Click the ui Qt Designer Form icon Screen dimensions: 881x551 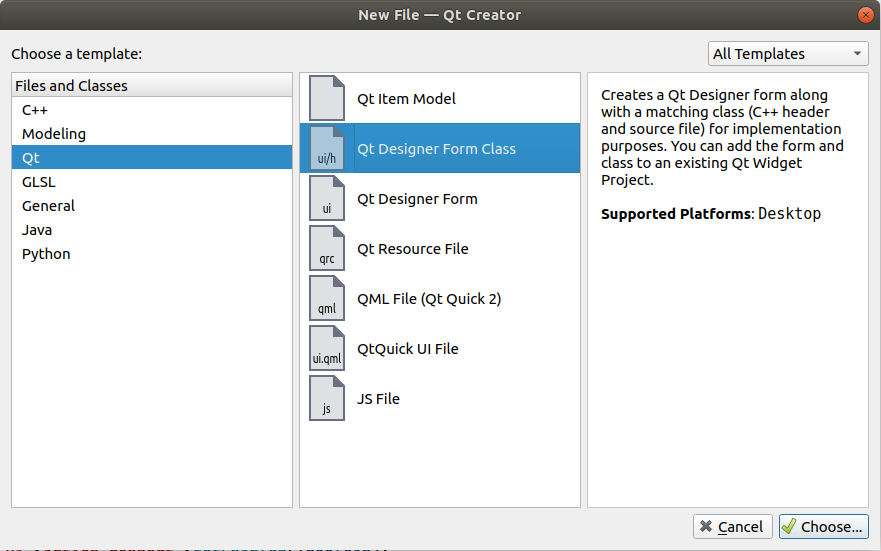click(x=327, y=198)
